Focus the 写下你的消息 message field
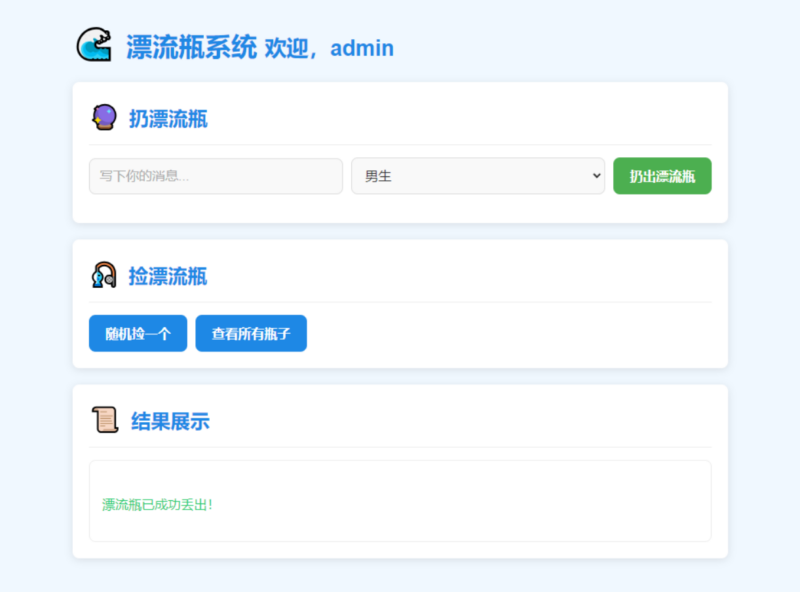 (215, 176)
